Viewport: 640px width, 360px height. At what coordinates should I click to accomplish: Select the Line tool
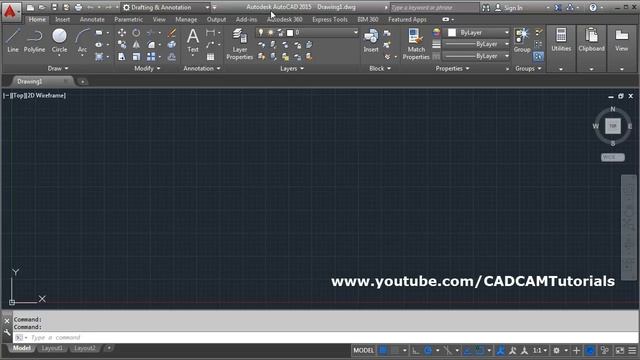point(13,40)
